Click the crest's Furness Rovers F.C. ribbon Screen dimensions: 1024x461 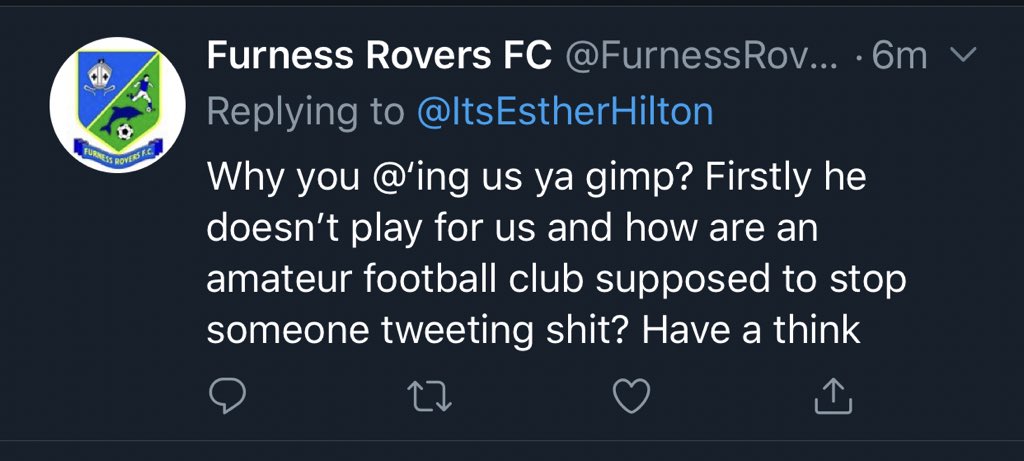[x=118, y=150]
